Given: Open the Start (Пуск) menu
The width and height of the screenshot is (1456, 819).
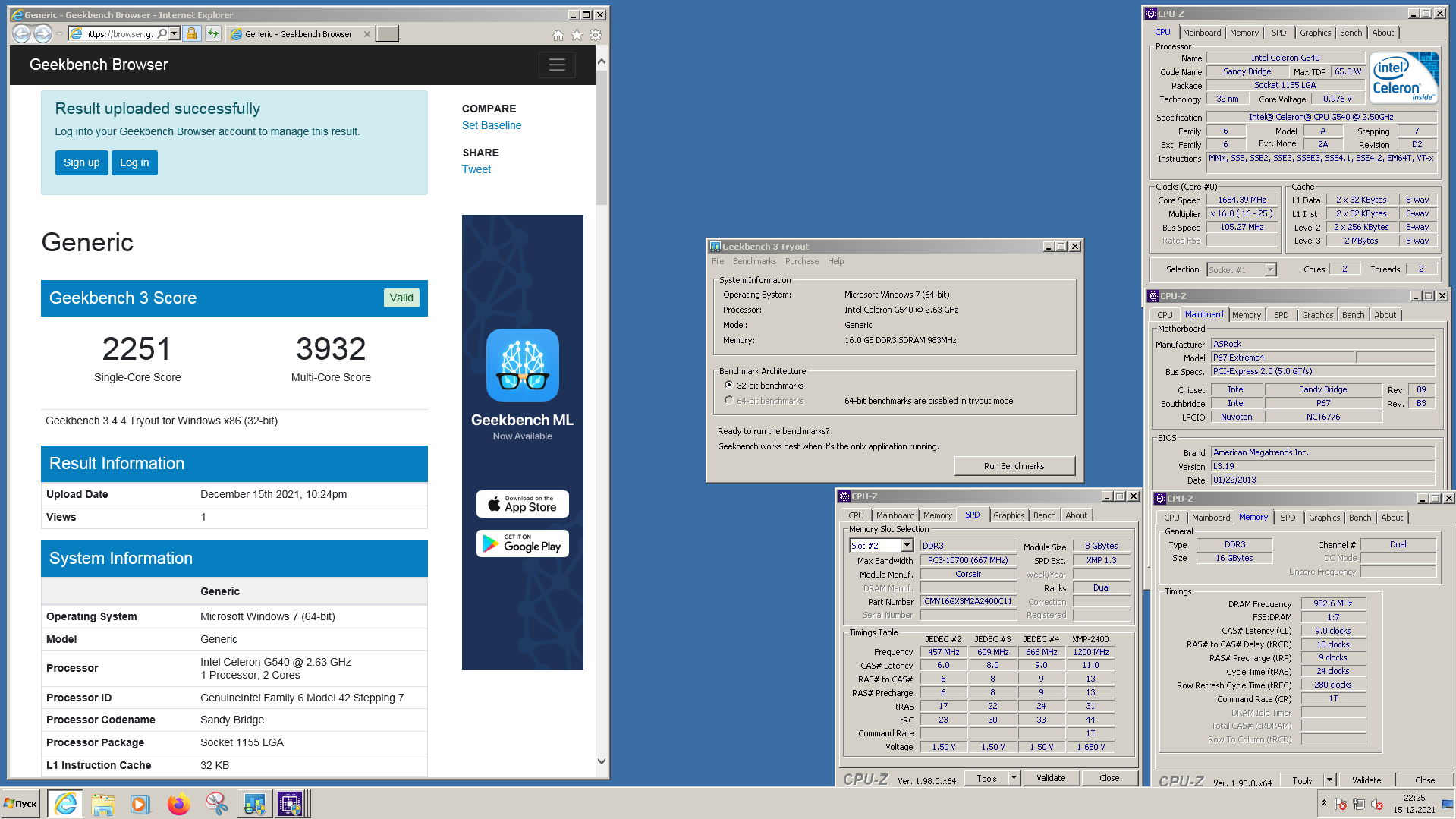Looking at the screenshot, I should (20, 804).
